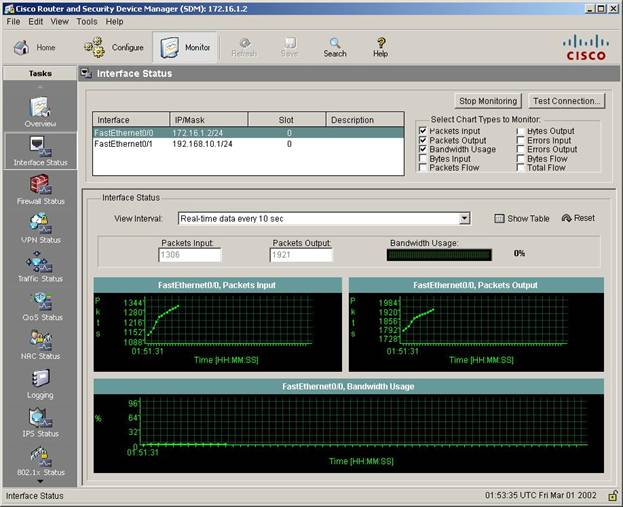Screen dimensions: 623x507
Task: Click the Stop Monitoring button
Action: pos(488,101)
